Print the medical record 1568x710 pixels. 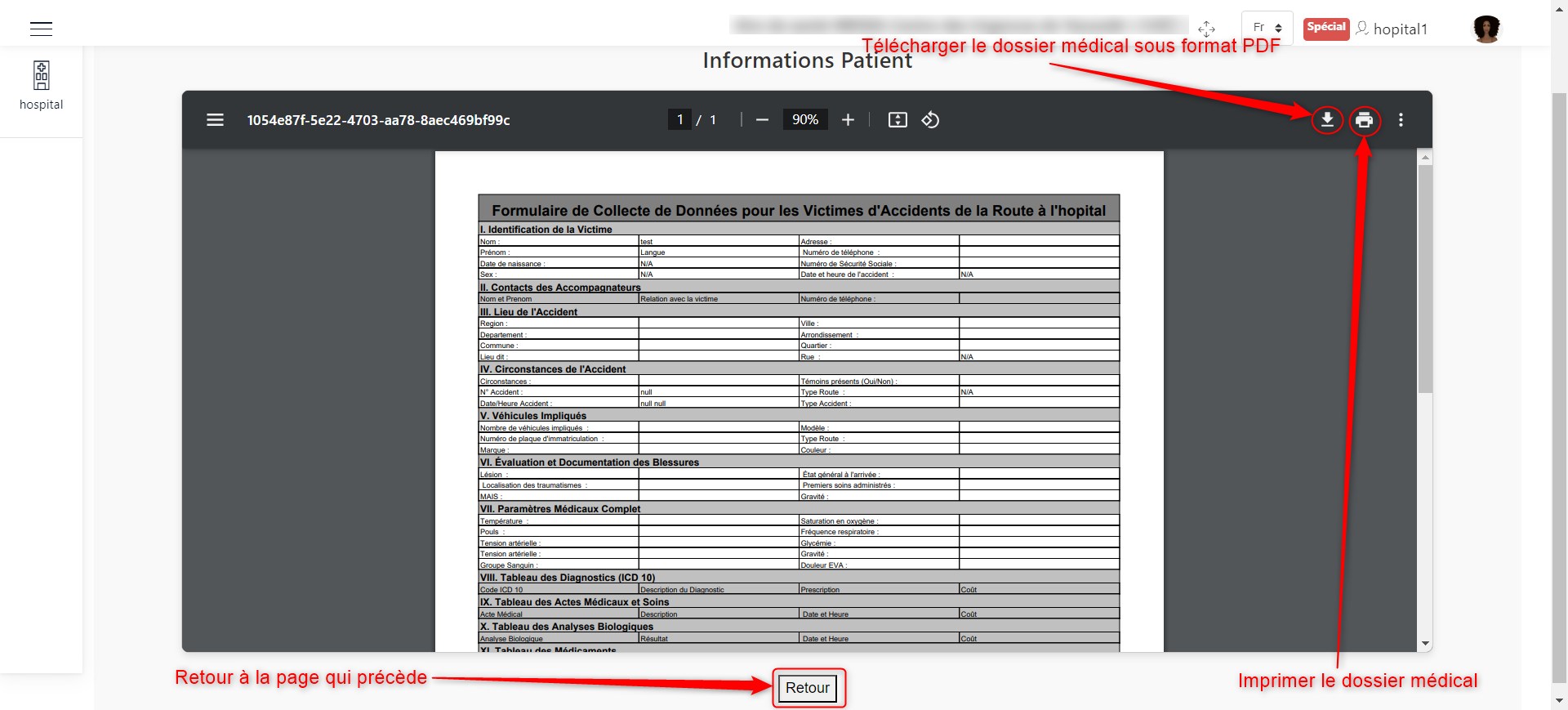click(x=1364, y=121)
